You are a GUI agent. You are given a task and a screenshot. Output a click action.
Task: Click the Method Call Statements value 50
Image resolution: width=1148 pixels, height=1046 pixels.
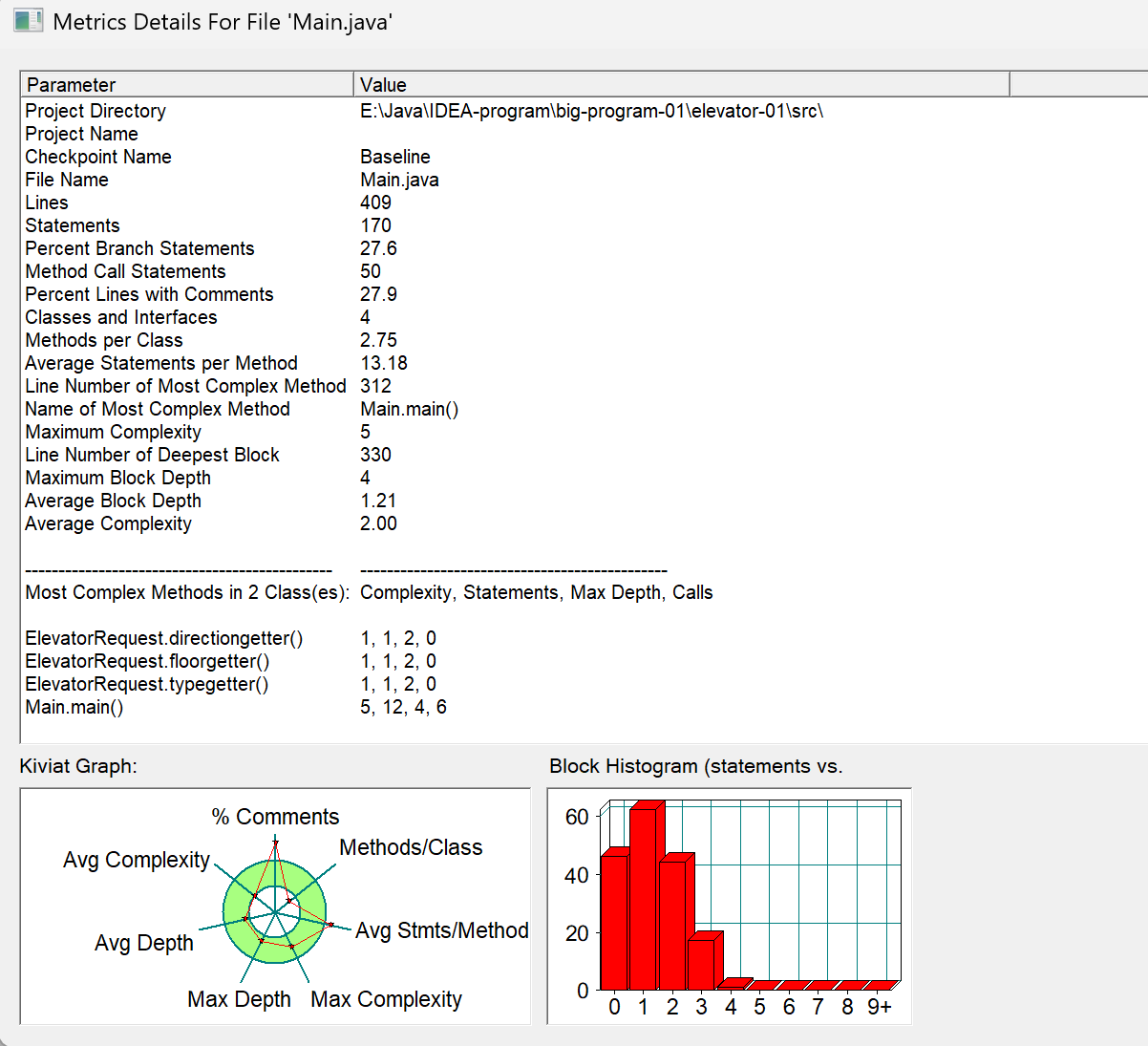(371, 271)
